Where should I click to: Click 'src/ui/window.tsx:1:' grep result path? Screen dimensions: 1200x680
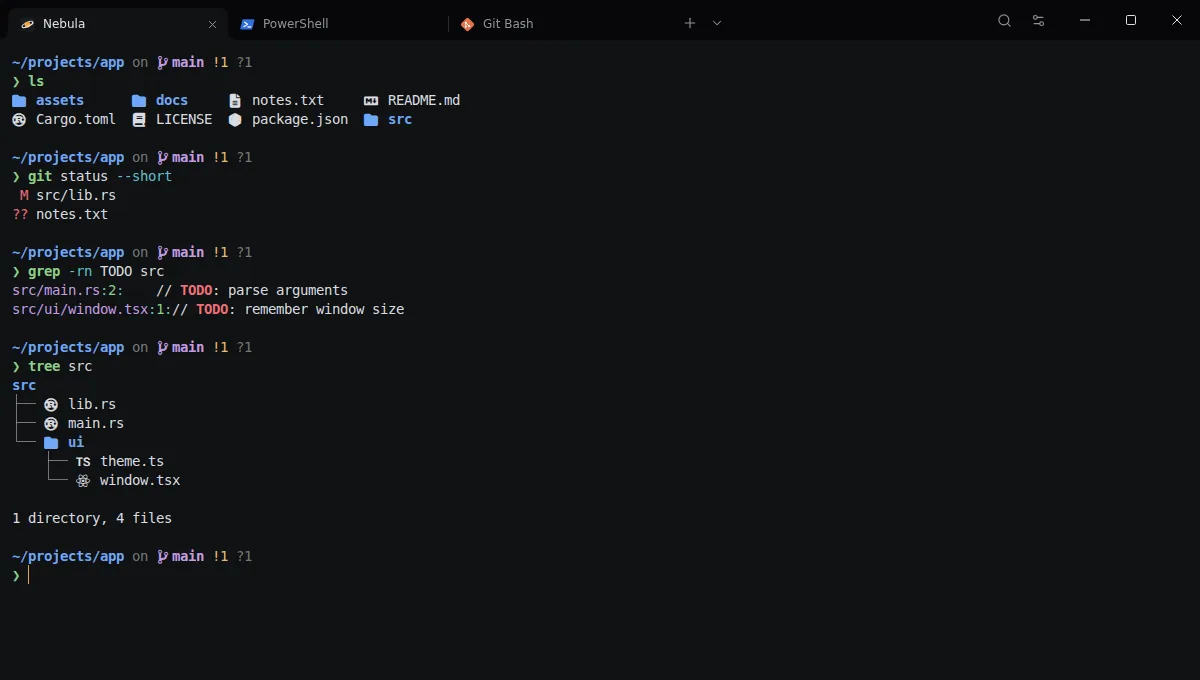(92, 309)
